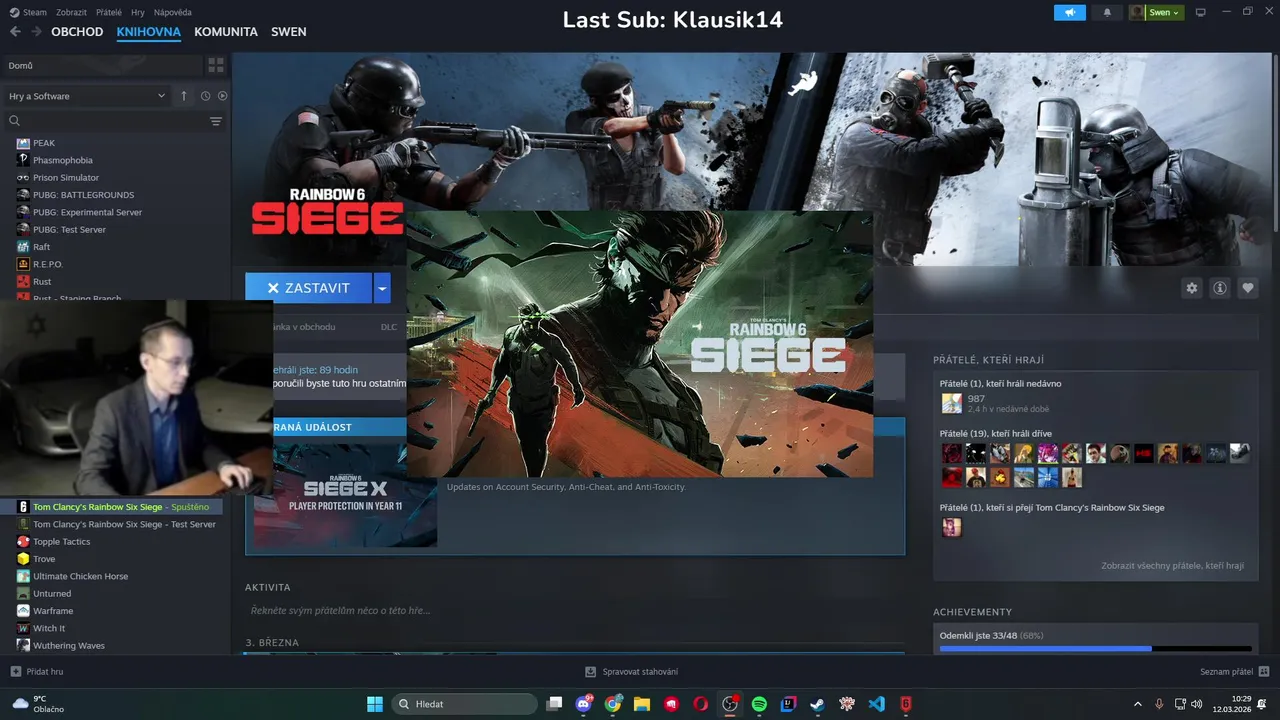Open Visual Studio Code from the taskbar
The image size is (1280, 720).
pyautogui.click(x=877, y=704)
